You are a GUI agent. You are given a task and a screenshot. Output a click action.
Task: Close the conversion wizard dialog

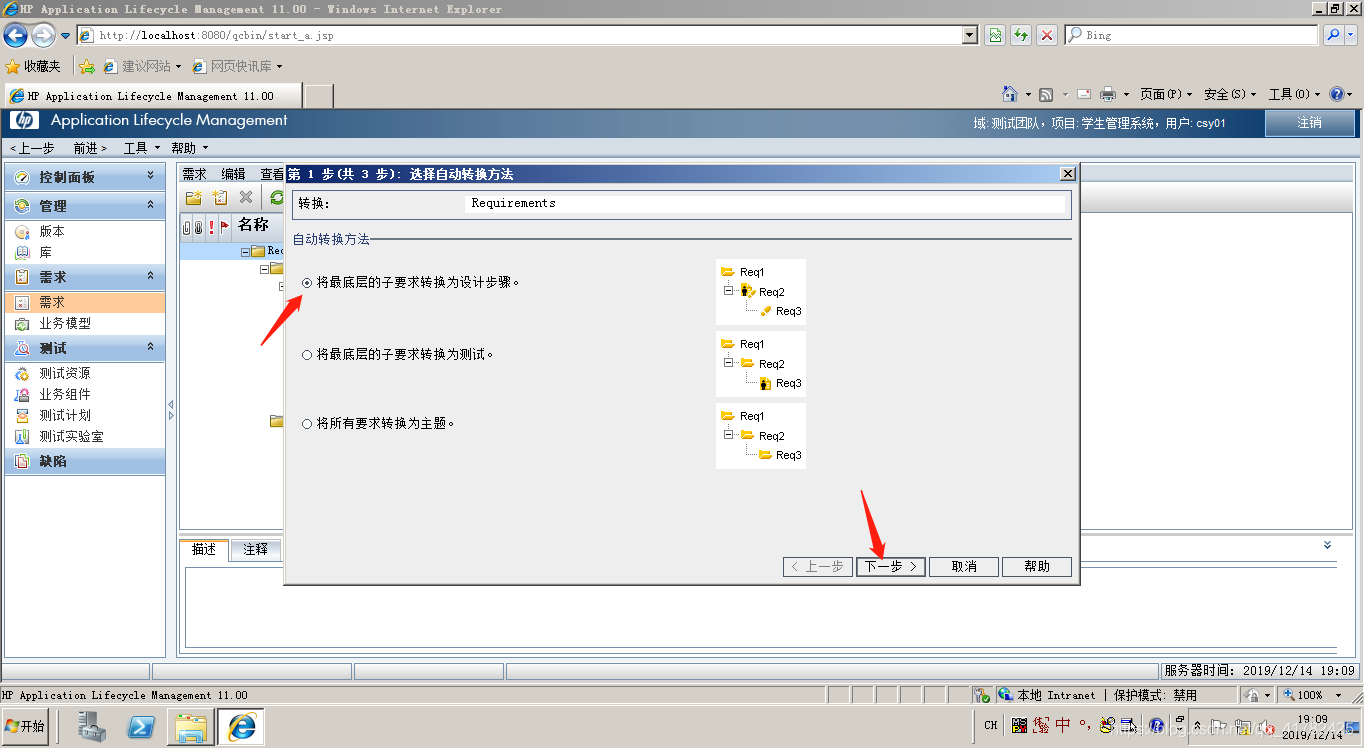pos(1068,174)
